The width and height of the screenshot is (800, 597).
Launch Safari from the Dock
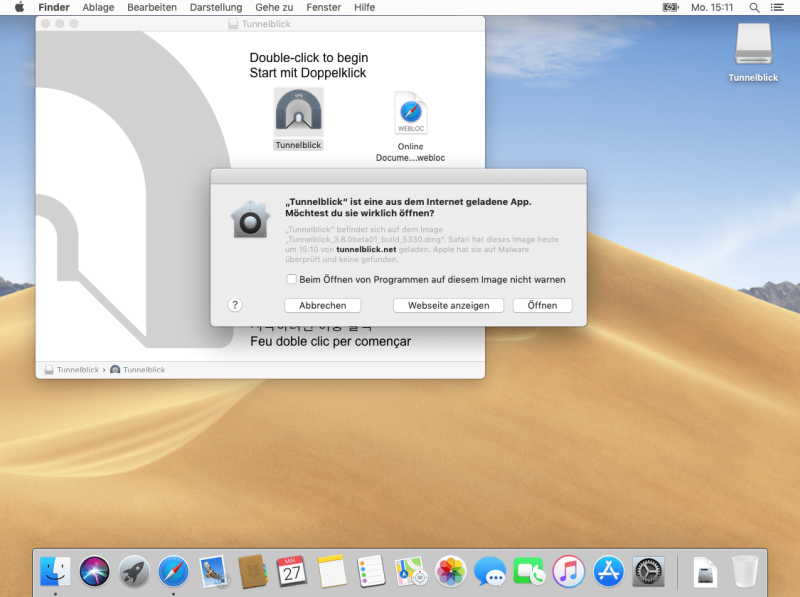click(173, 572)
